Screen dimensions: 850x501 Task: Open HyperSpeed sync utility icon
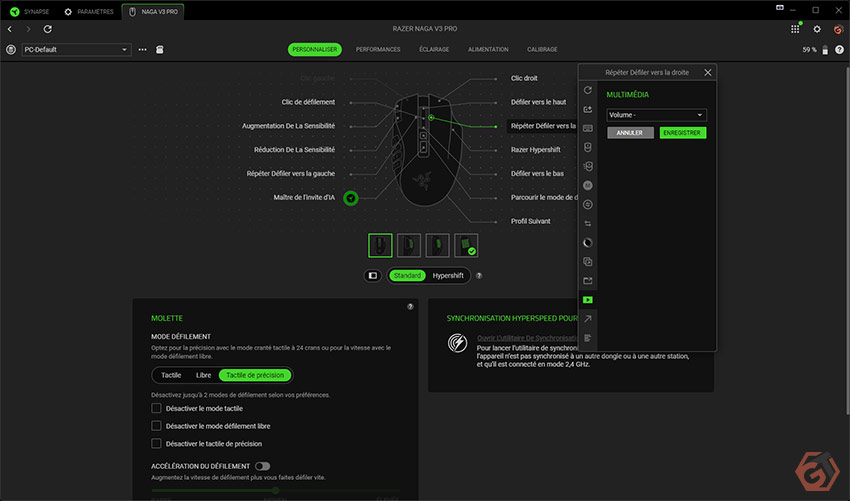tap(458, 343)
